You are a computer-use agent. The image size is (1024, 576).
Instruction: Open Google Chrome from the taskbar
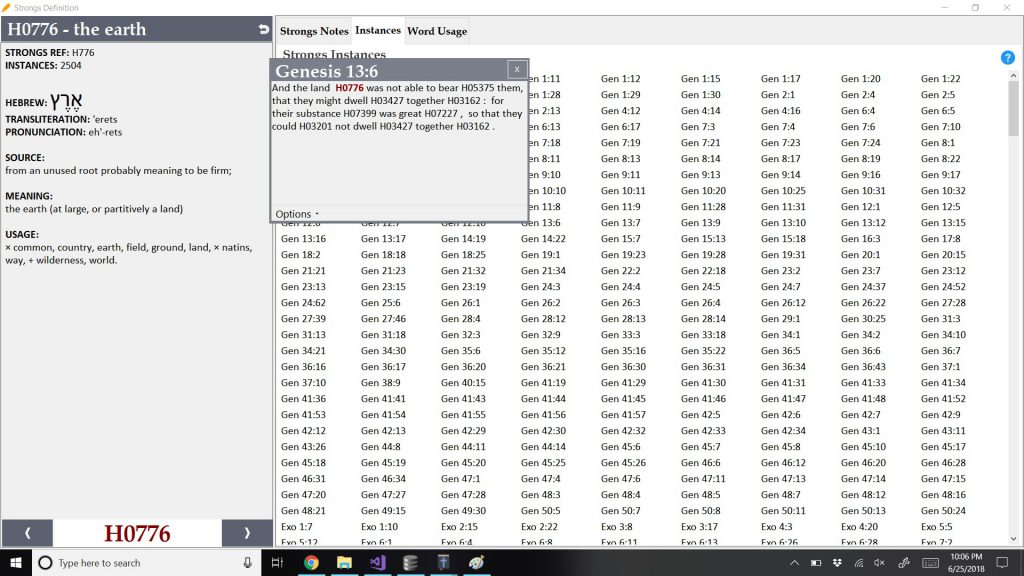(311, 563)
